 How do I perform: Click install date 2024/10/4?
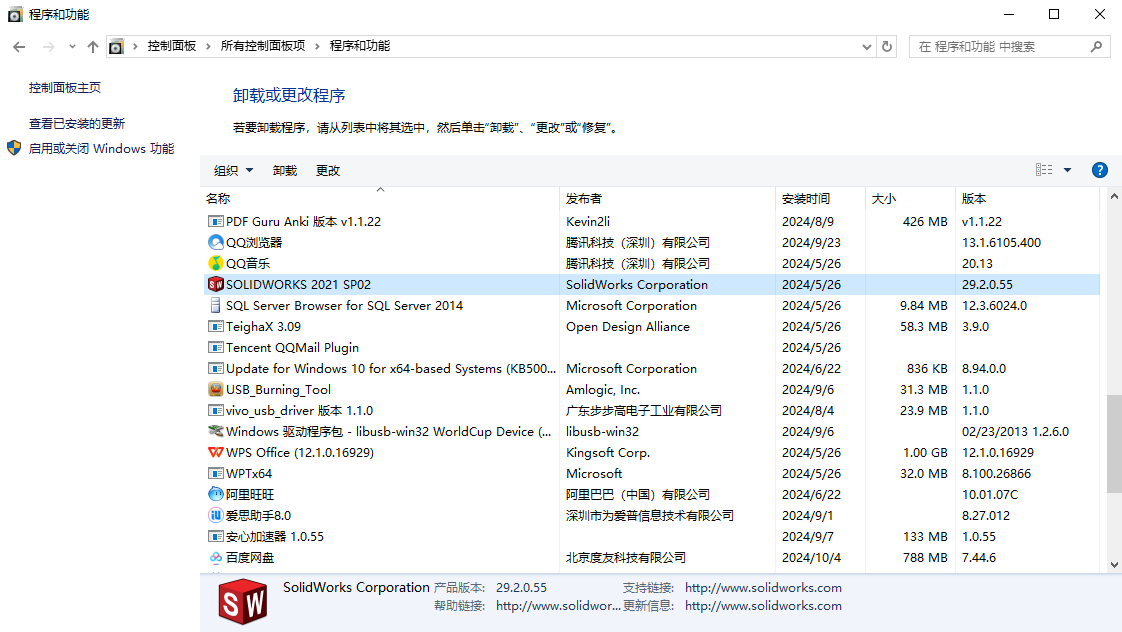[x=811, y=557]
